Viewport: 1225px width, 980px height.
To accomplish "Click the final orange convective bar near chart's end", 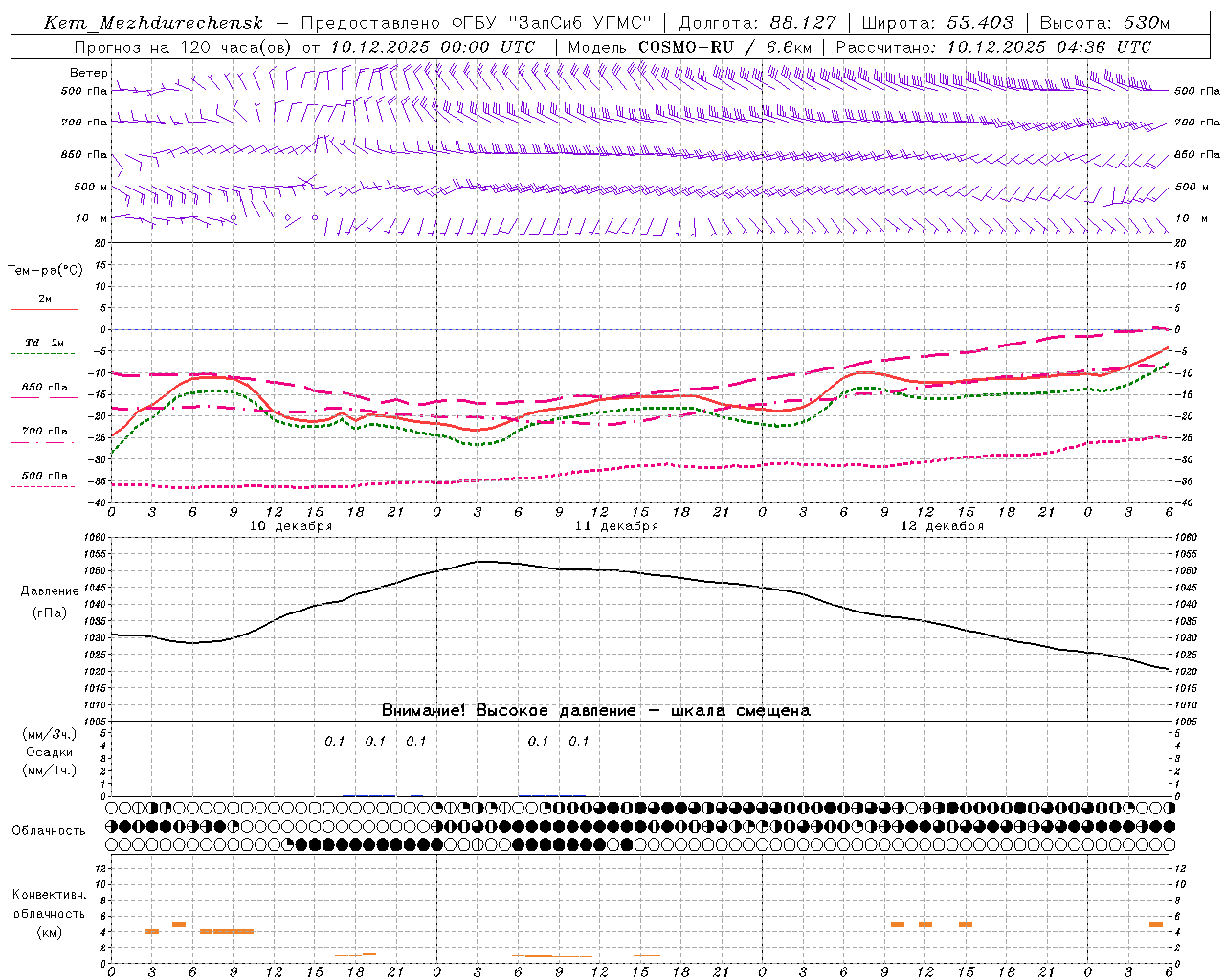I will (x=1156, y=924).
